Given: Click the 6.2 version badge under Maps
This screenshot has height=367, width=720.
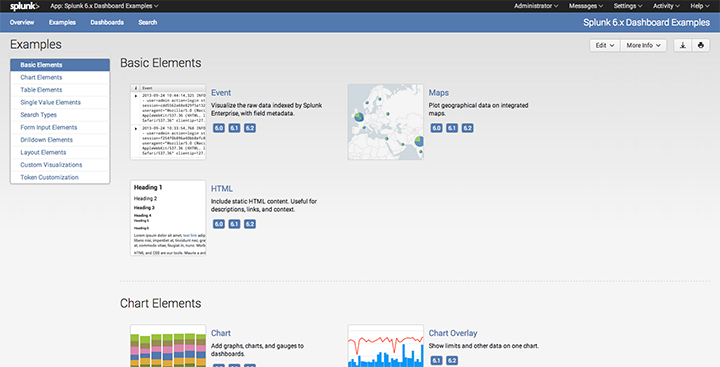Looking at the screenshot, I should pos(467,128).
